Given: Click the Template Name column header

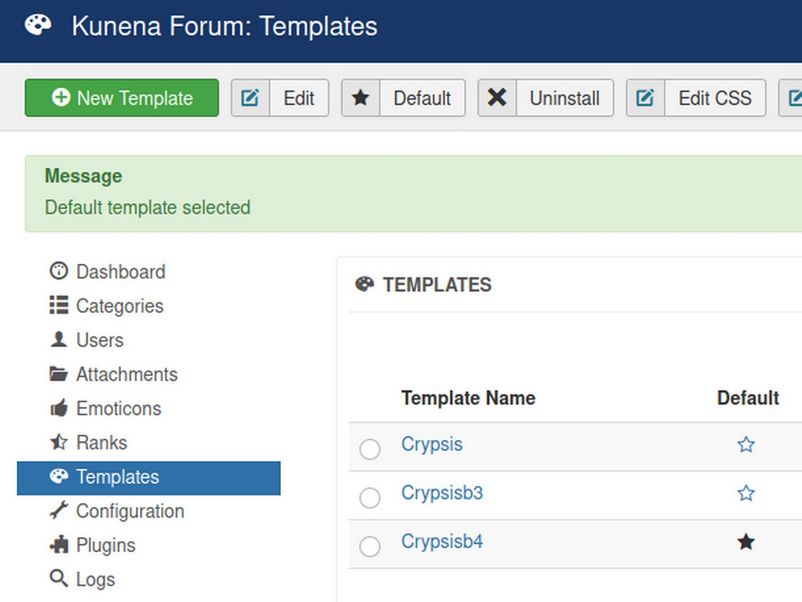Looking at the screenshot, I should tap(468, 398).
